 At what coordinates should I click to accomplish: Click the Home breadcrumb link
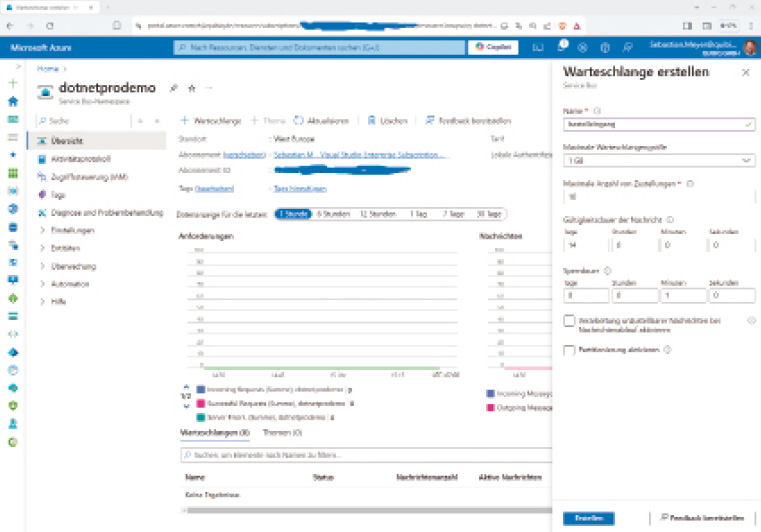coord(48,69)
